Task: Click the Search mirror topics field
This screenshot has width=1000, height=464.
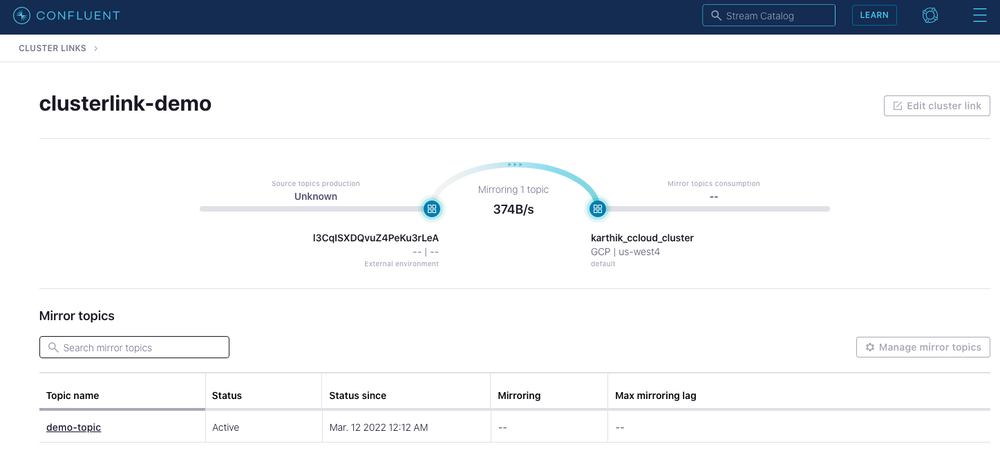Action: point(134,347)
